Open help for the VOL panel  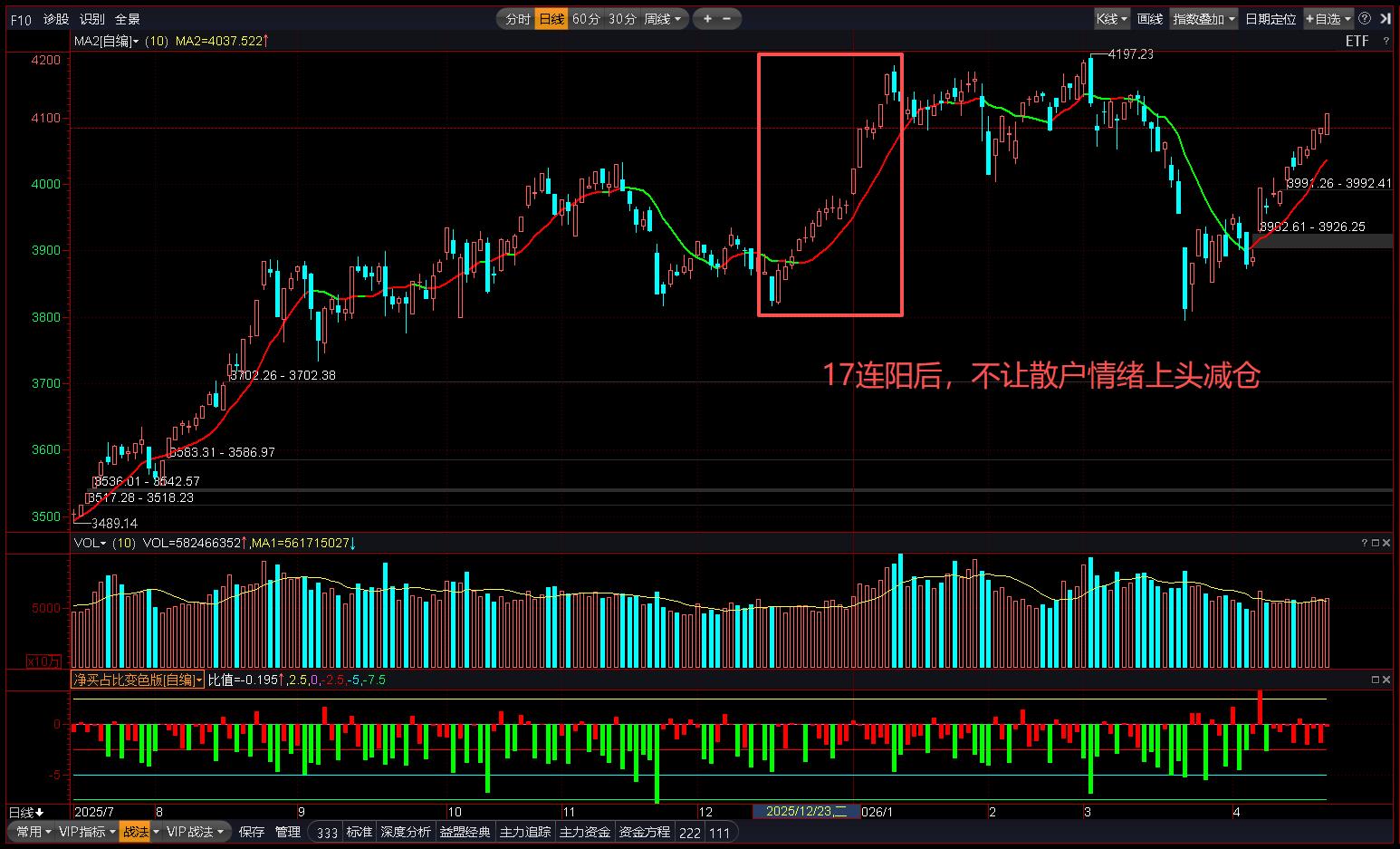point(1365,543)
